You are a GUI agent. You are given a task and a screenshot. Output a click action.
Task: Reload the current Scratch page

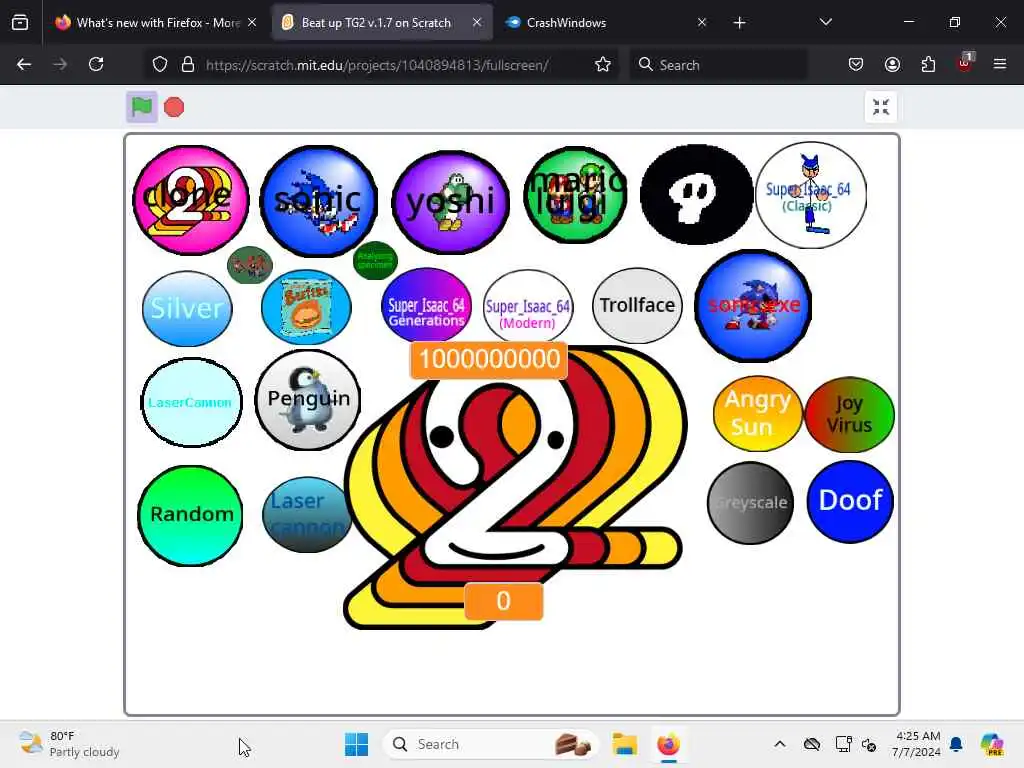tap(96, 64)
